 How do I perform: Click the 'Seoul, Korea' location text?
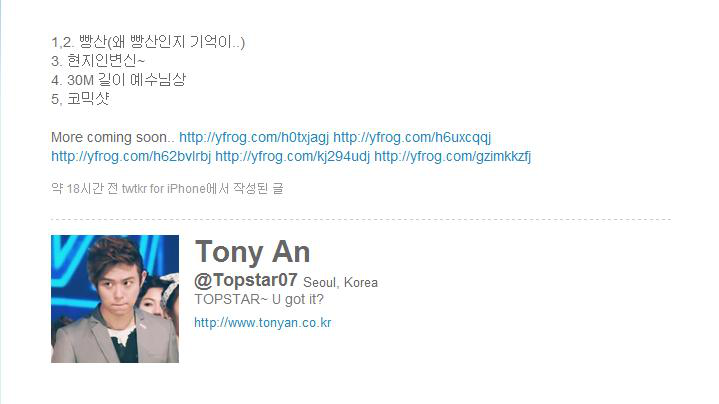(x=340, y=282)
